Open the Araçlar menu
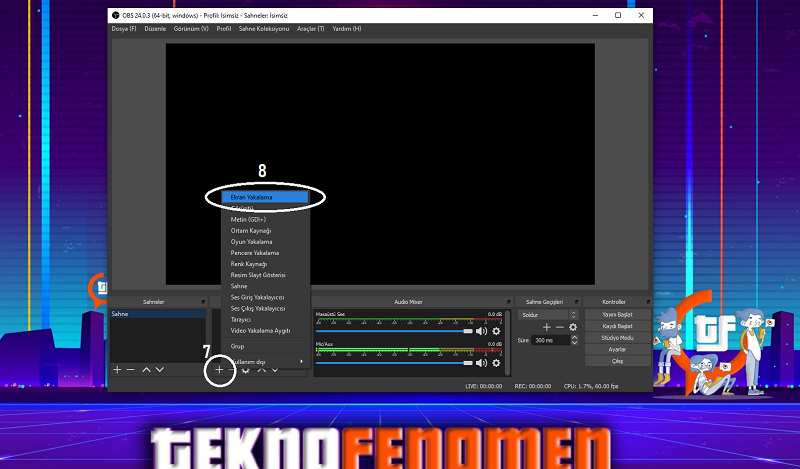The width and height of the screenshot is (800, 469). point(311,29)
